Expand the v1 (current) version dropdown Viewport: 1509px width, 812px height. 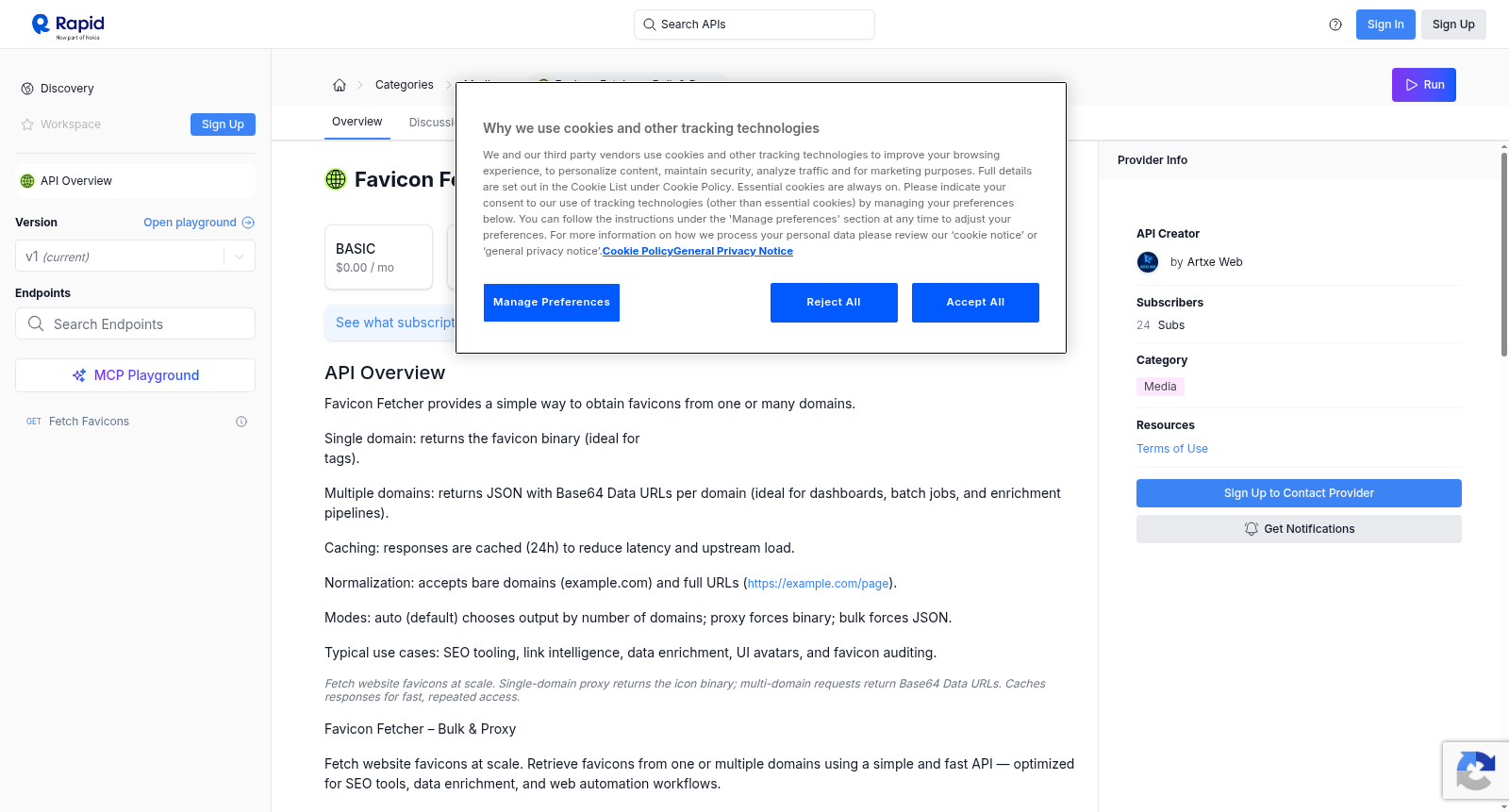point(135,257)
